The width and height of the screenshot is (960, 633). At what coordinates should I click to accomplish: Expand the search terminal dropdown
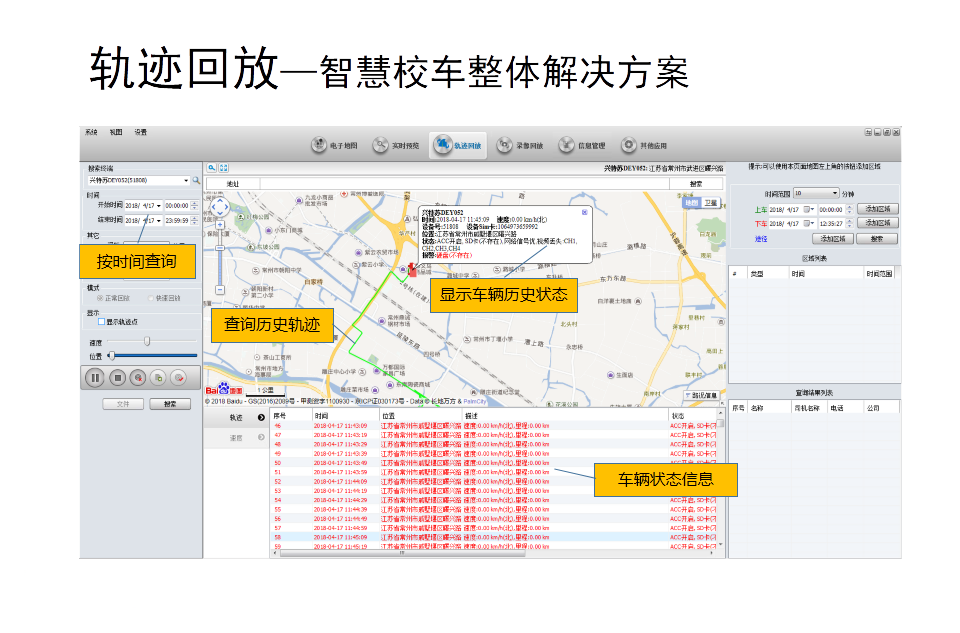click(186, 181)
